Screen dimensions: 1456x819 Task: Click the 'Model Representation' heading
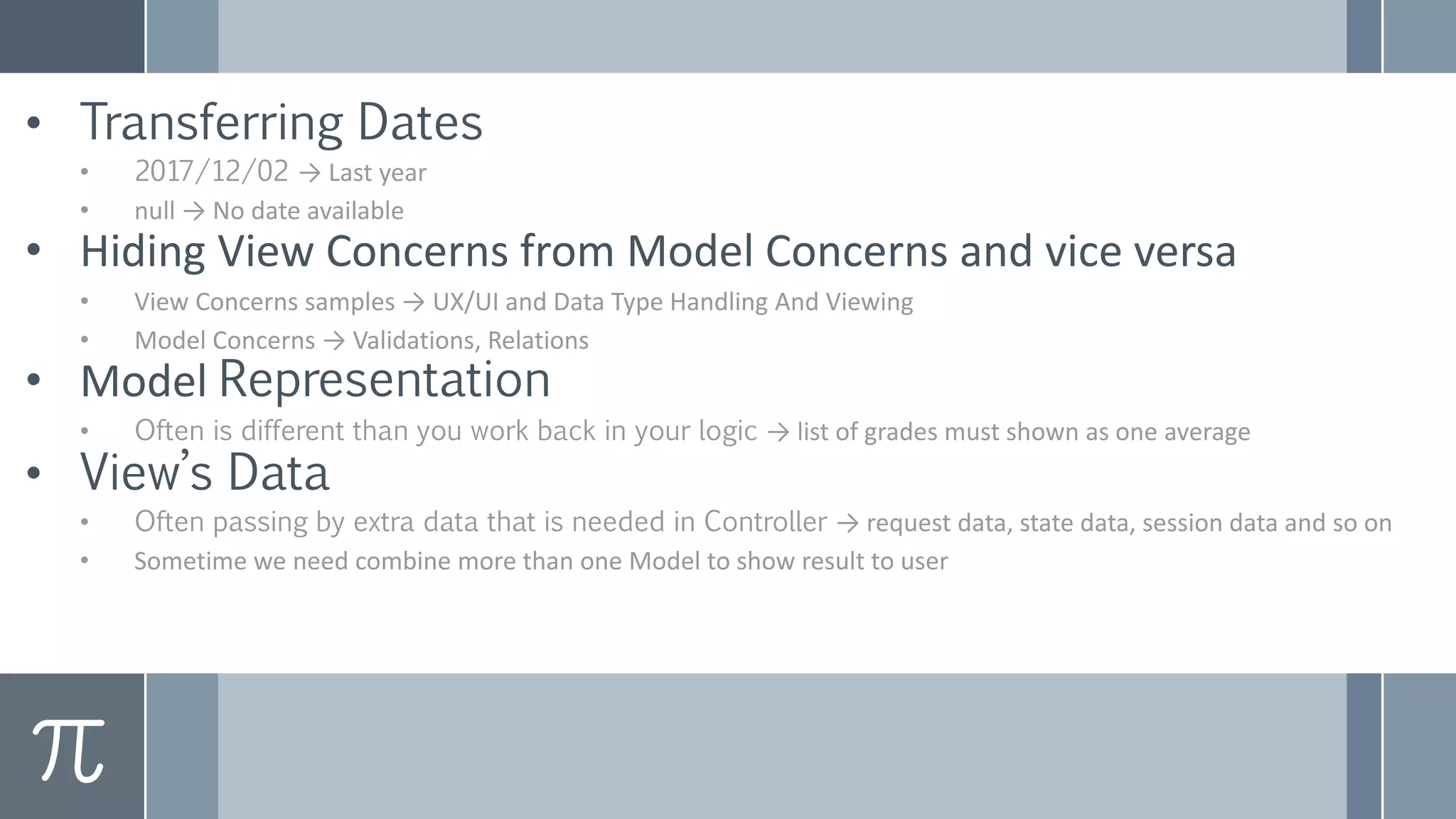[x=316, y=380]
